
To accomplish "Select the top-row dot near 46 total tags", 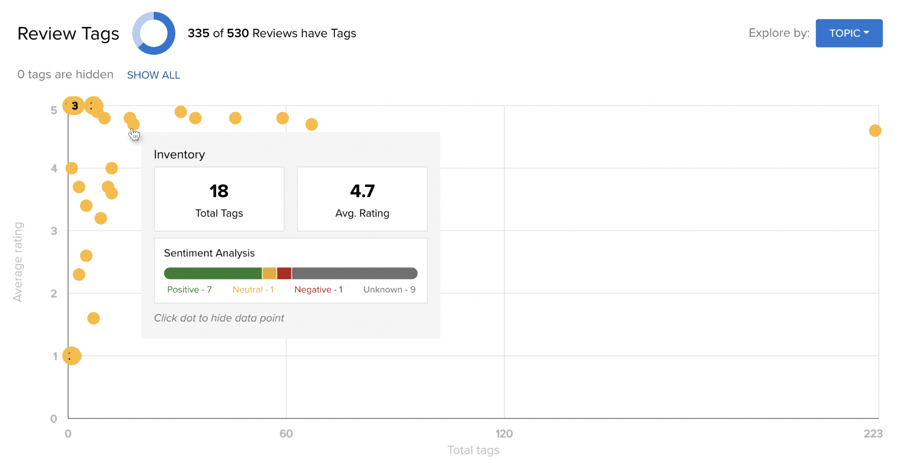I will pyautogui.click(x=235, y=118).
